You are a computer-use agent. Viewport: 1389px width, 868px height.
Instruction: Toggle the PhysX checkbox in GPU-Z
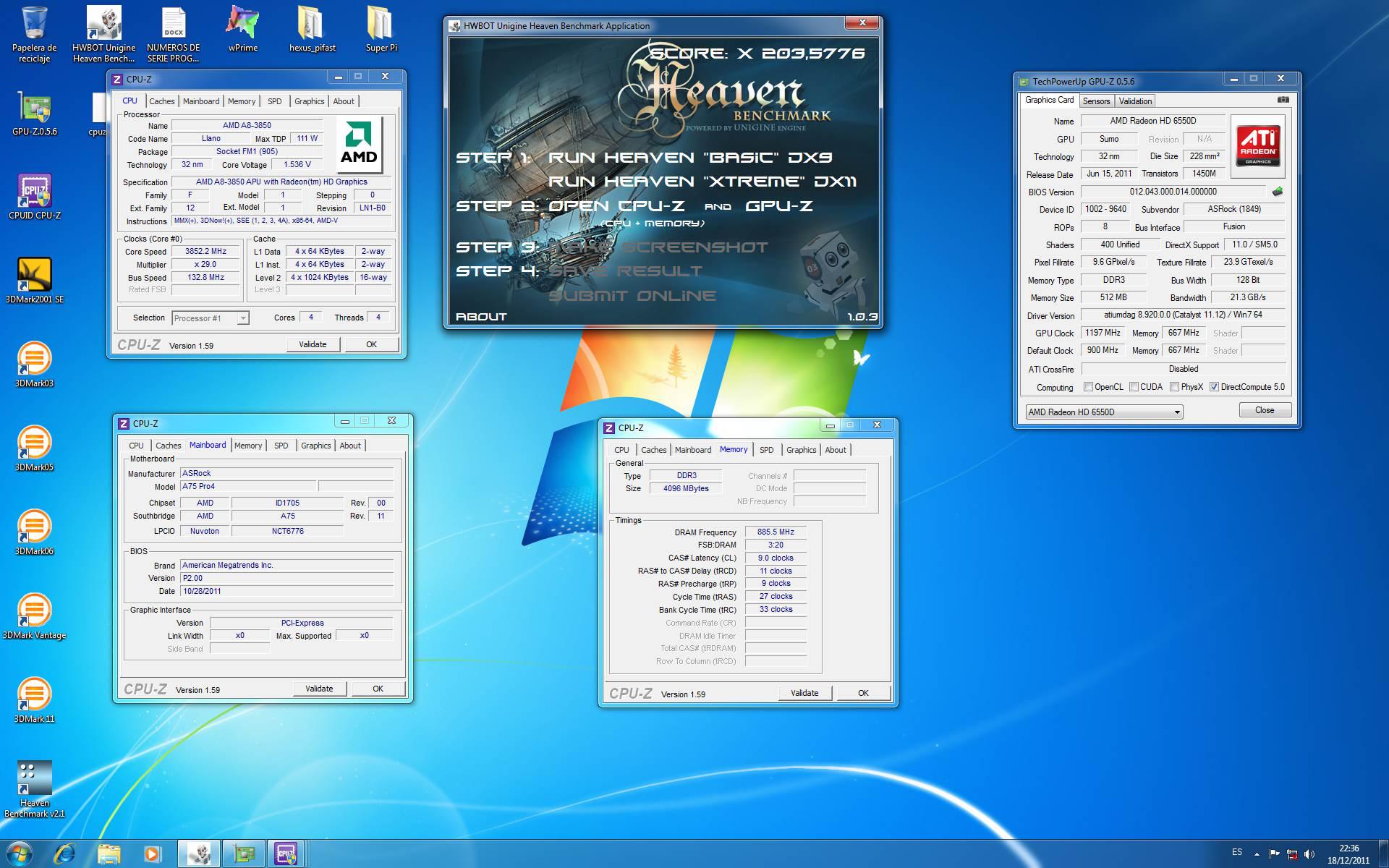[1174, 387]
